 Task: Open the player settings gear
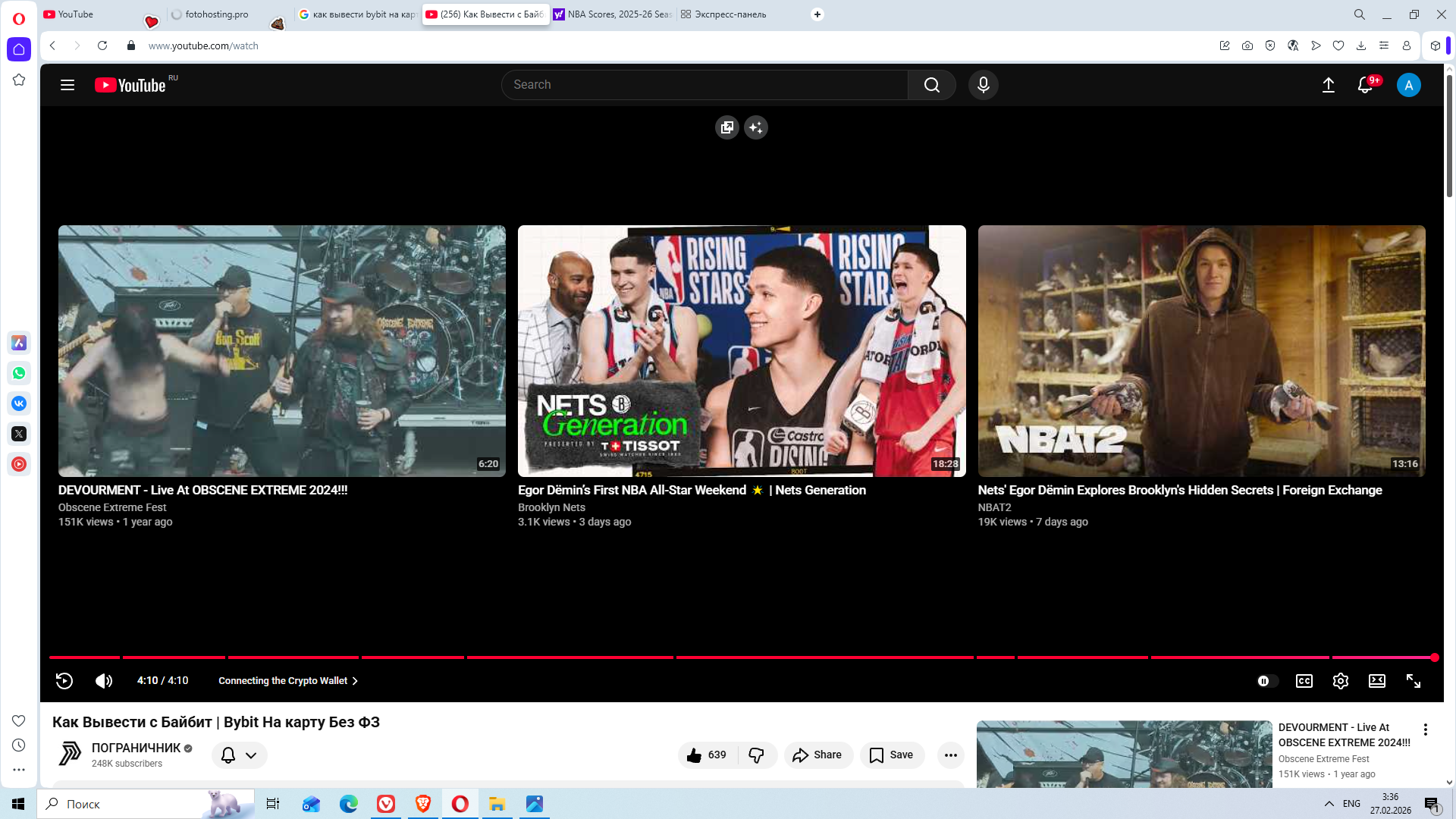tap(1340, 681)
